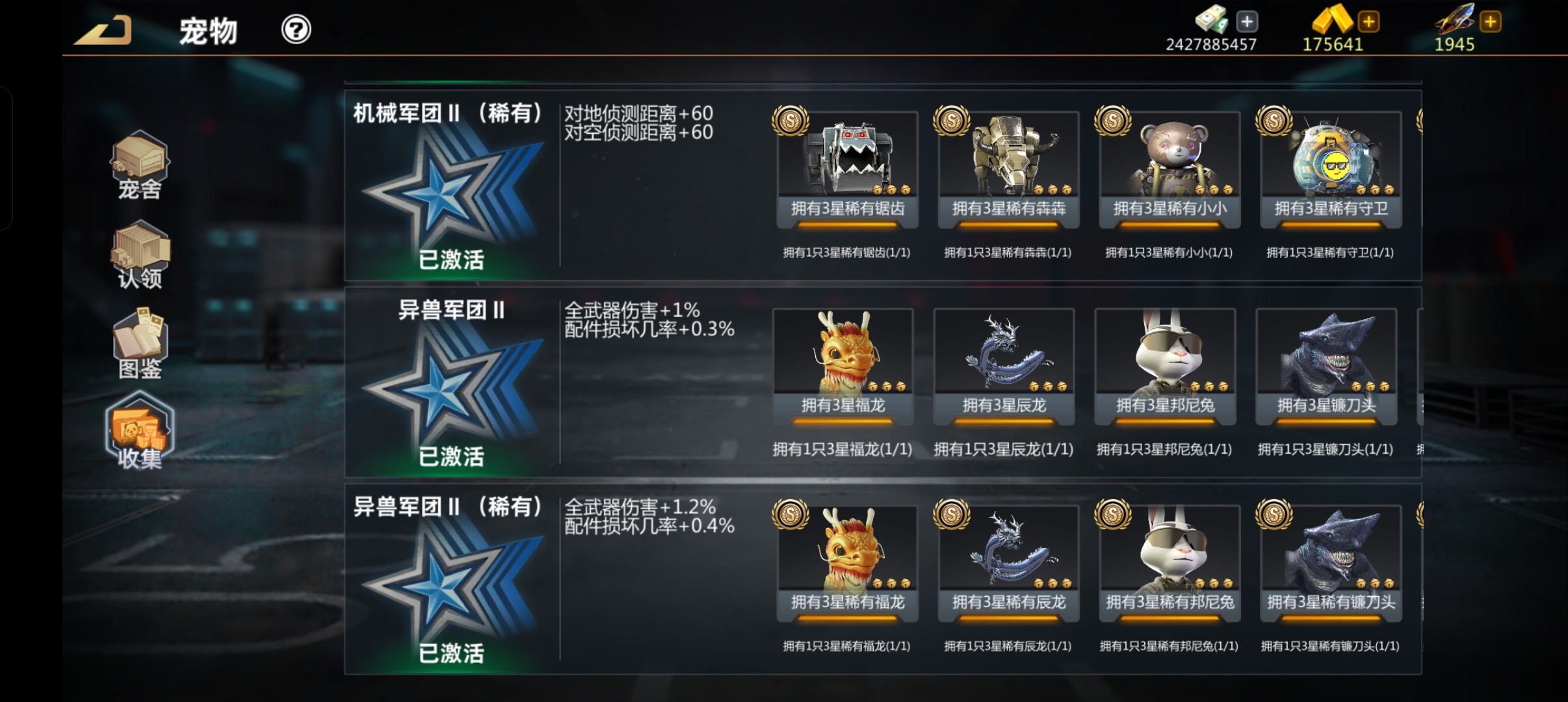This screenshot has height=702, width=1568.
Task: Select the 拥有3星邦尼兔 rabbit card
Action: click(x=1165, y=367)
